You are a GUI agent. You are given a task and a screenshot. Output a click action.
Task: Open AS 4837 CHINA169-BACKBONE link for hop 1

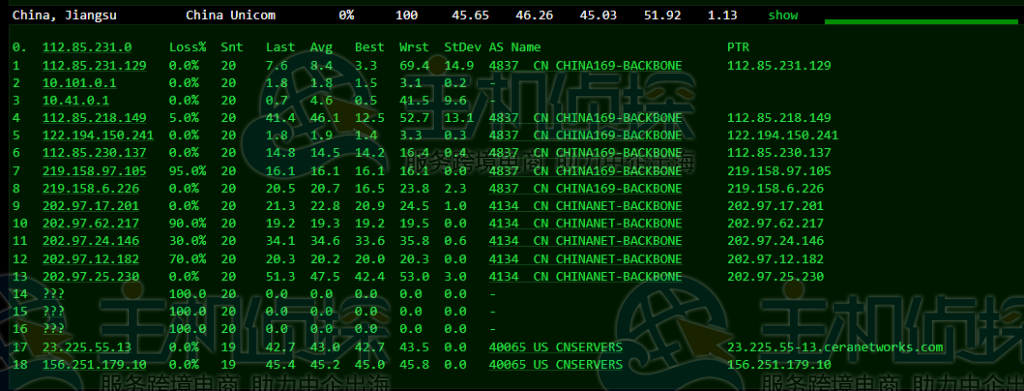585,65
